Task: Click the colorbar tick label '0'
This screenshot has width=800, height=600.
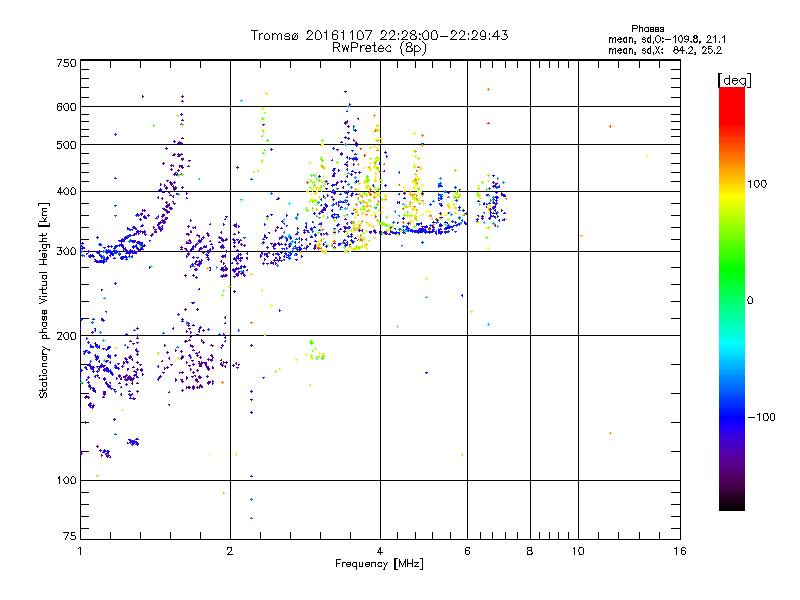Action: 750,301
